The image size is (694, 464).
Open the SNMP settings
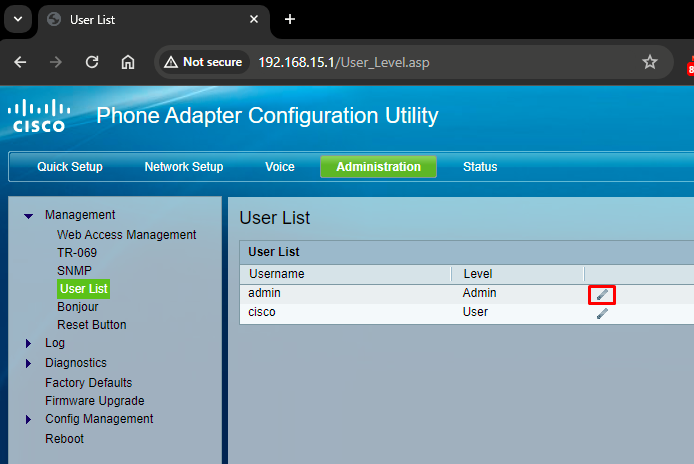pyautogui.click(x=74, y=271)
